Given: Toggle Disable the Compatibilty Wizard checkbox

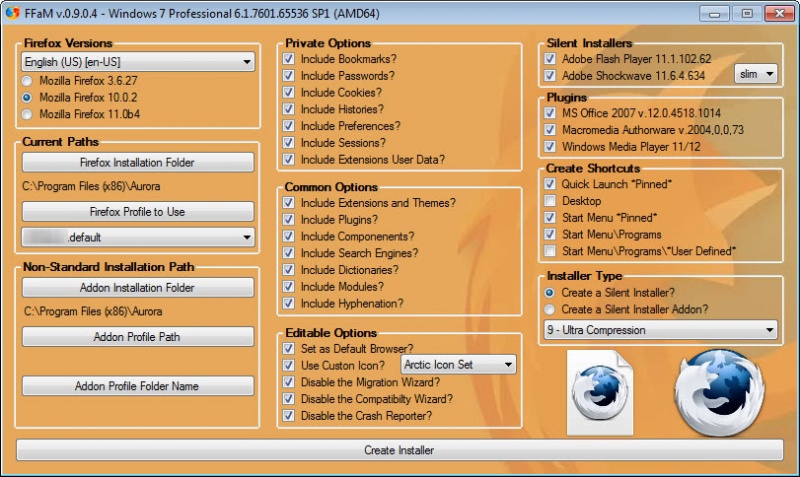Looking at the screenshot, I should (289, 398).
